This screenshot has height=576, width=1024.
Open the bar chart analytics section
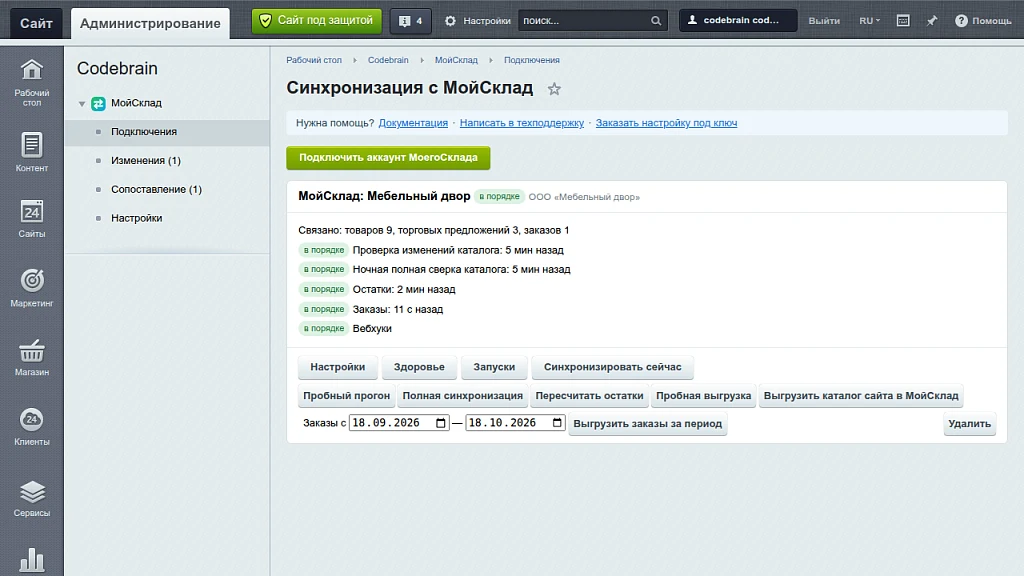(31, 560)
